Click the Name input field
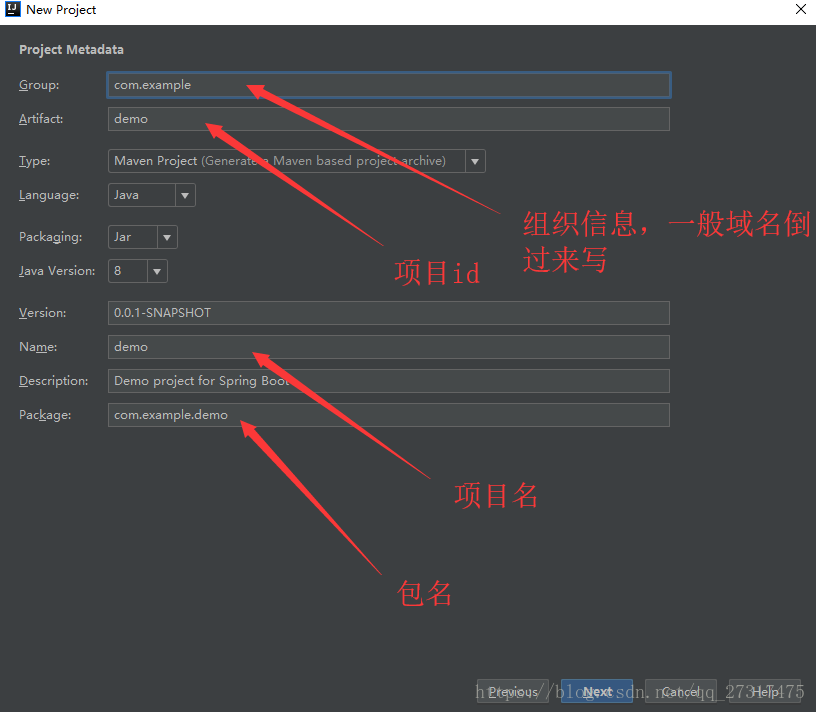Screen dimensions: 816x712 [389, 347]
